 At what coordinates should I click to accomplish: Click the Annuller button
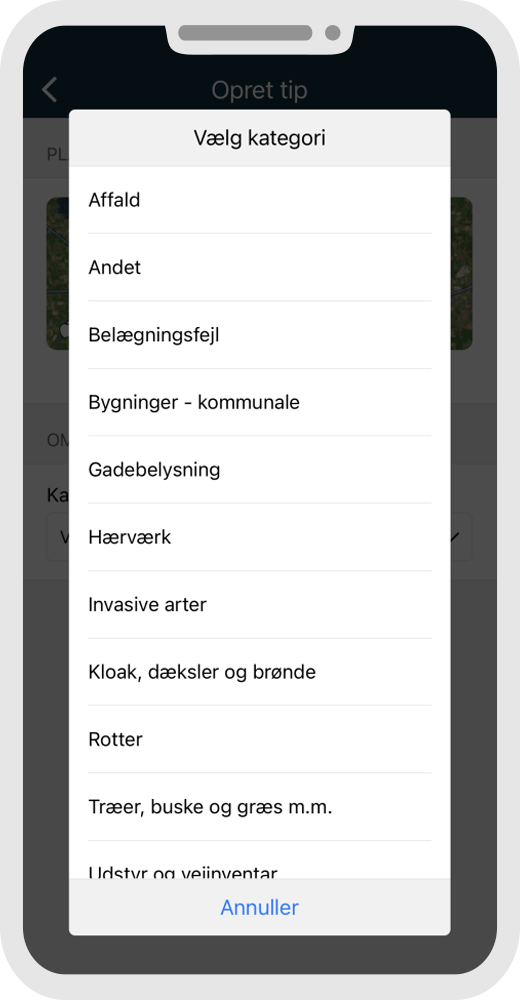click(260, 908)
